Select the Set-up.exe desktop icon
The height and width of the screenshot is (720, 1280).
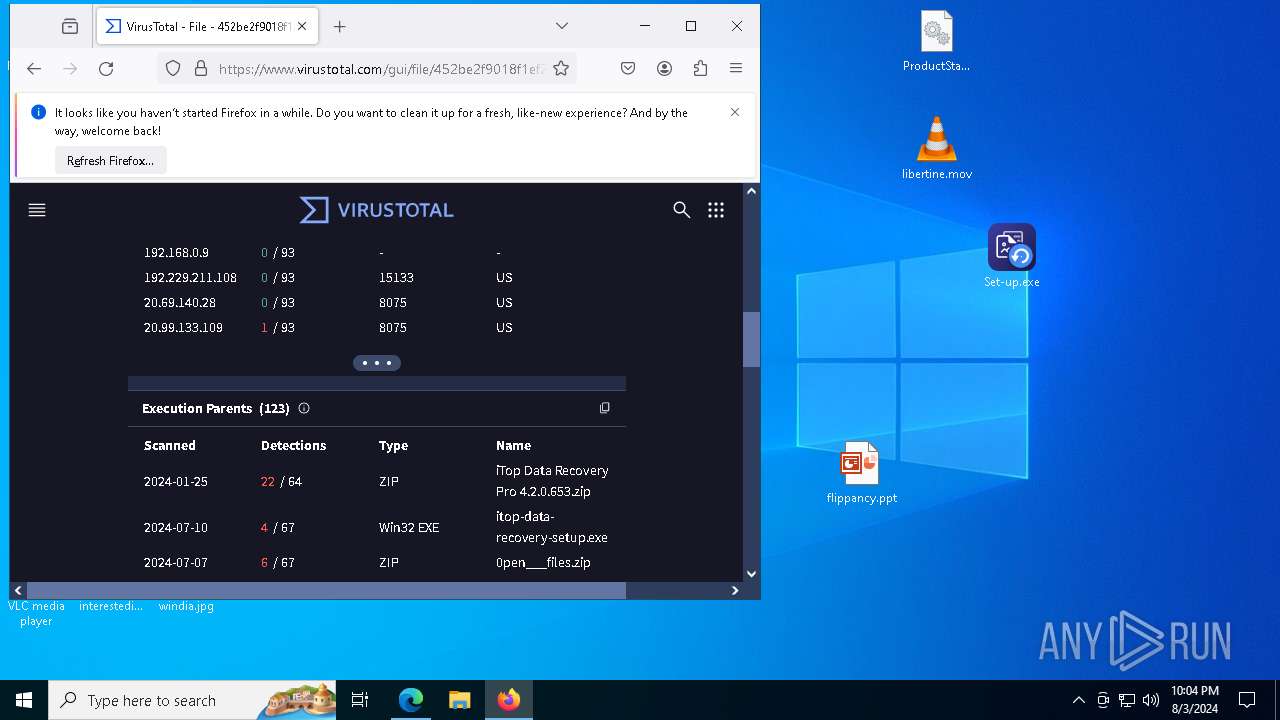(1012, 256)
